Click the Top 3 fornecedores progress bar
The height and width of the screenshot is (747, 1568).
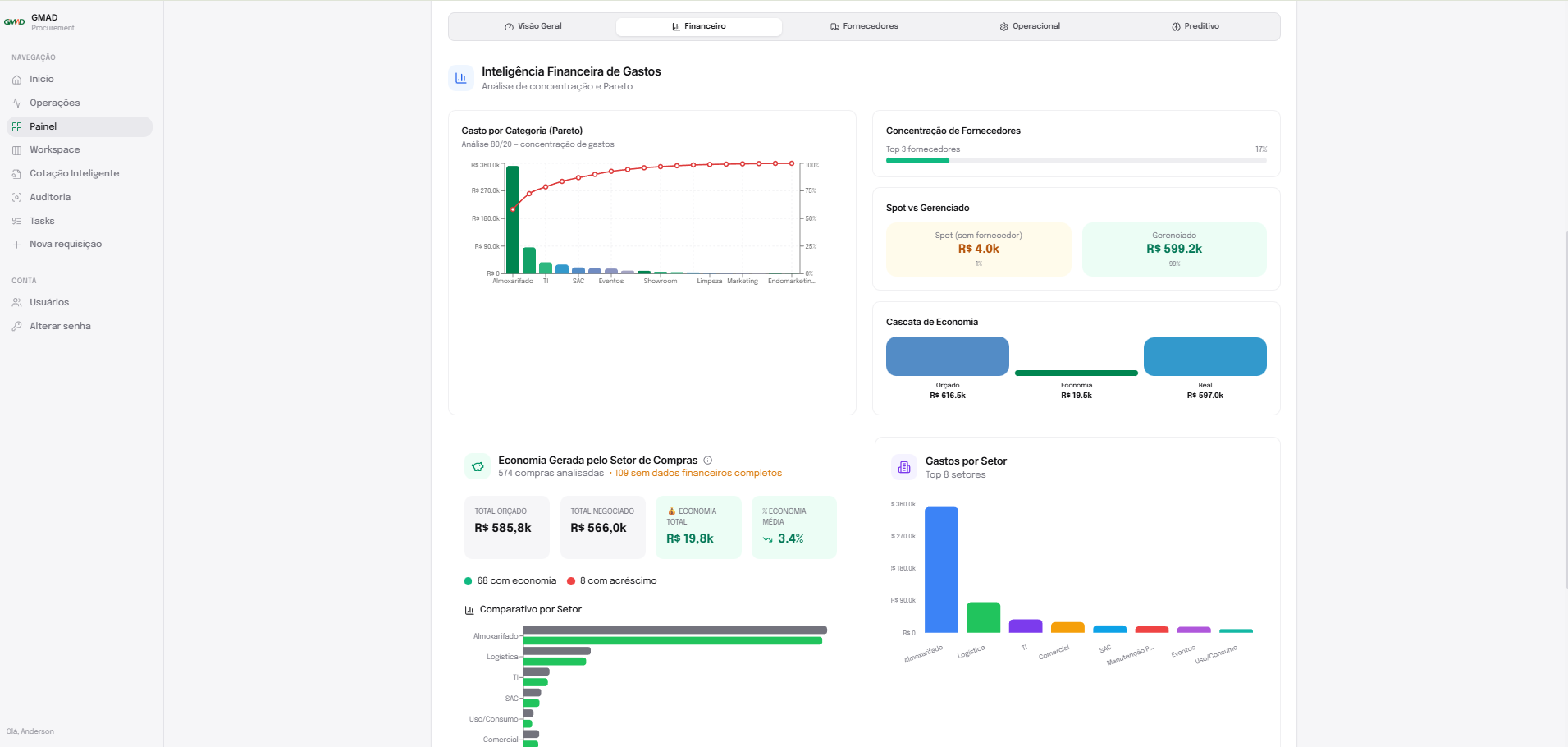(x=1077, y=161)
